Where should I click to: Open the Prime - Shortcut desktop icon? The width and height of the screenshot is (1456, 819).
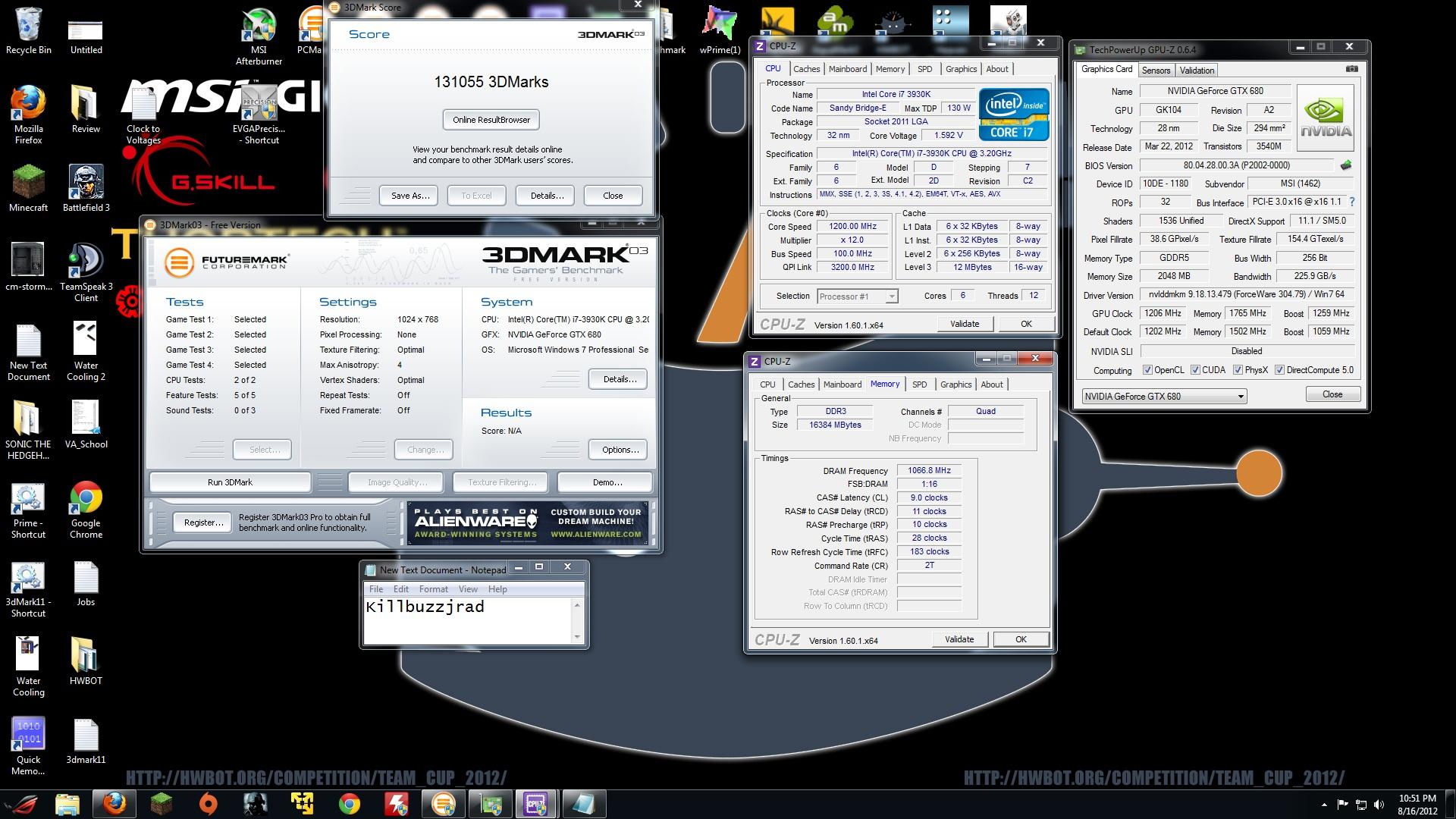[x=29, y=509]
